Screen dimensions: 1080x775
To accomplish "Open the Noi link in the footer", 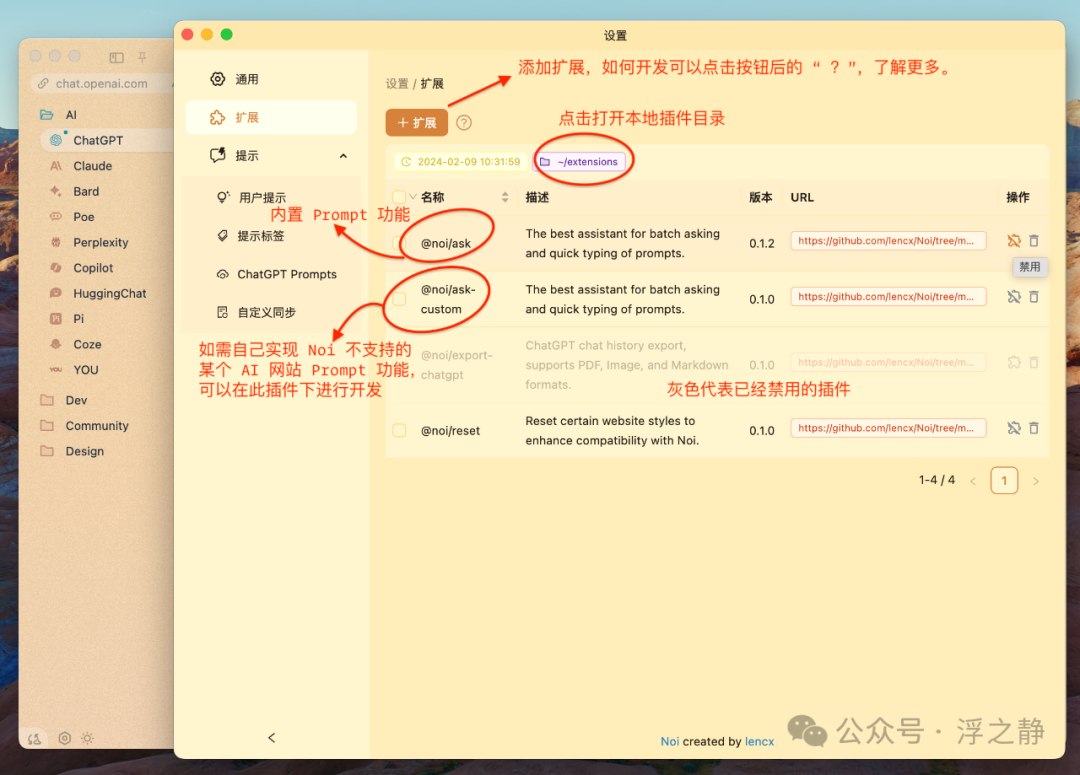I will point(669,741).
